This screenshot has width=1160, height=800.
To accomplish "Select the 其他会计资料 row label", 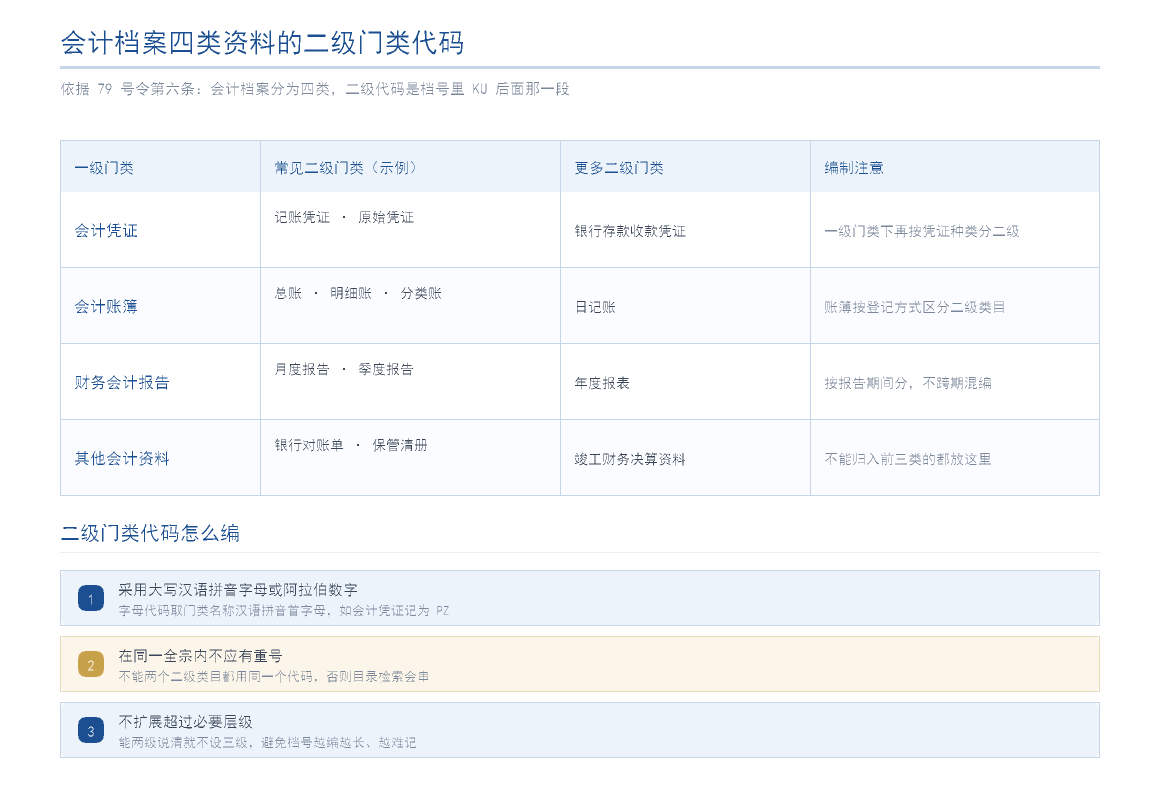I will [x=121, y=459].
